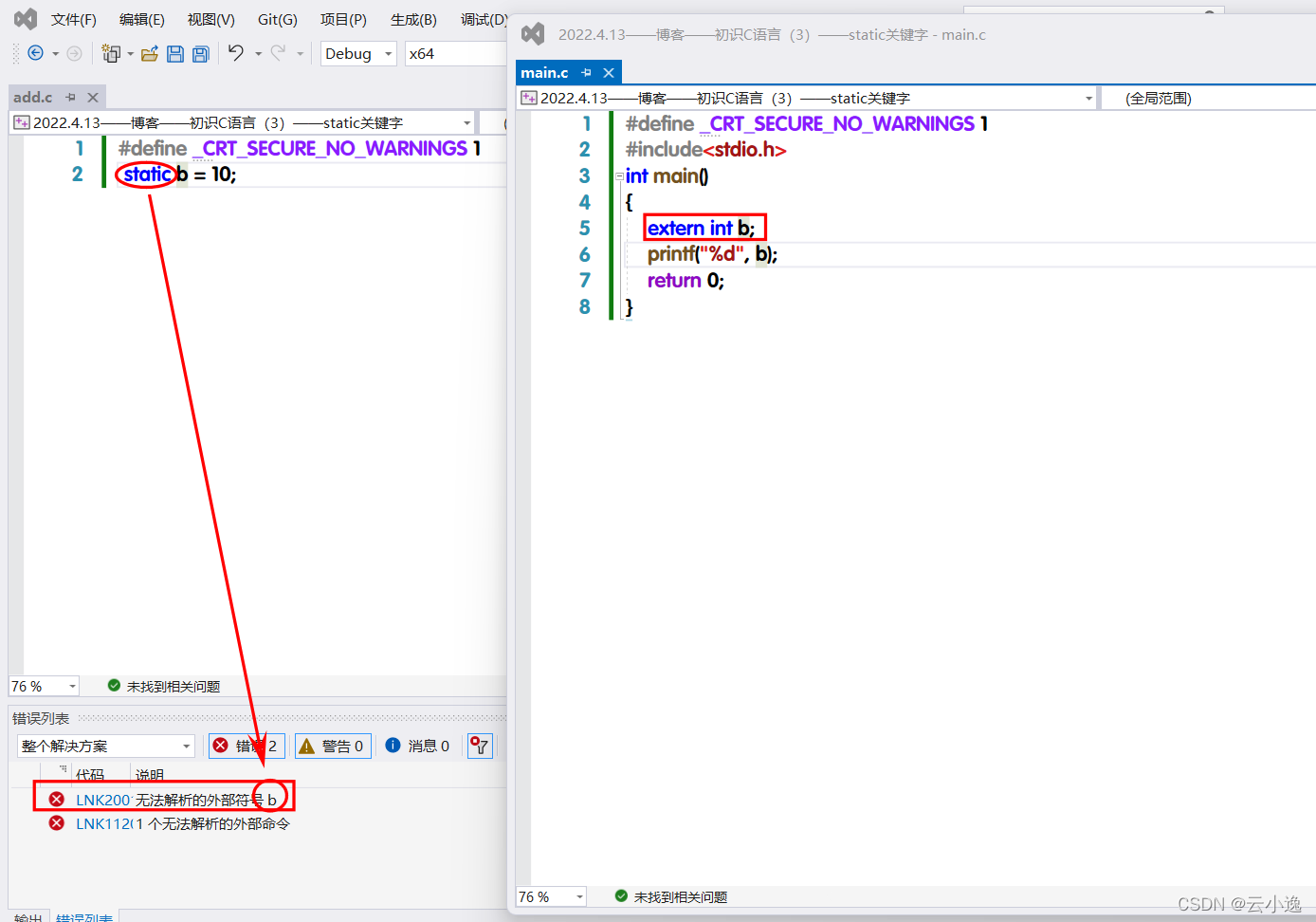Click the 未找到相关问题 status under add.c
This screenshot has width=1316, height=922.
coord(174,686)
